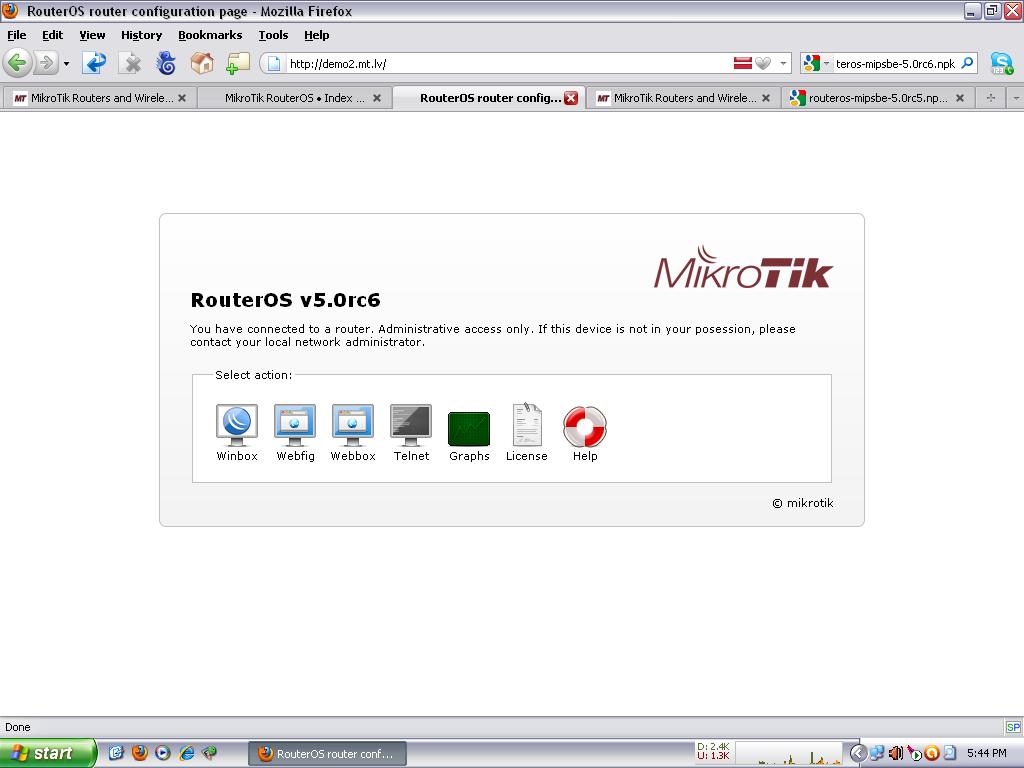Open the Tools menu
1024x768 pixels.
(273, 35)
